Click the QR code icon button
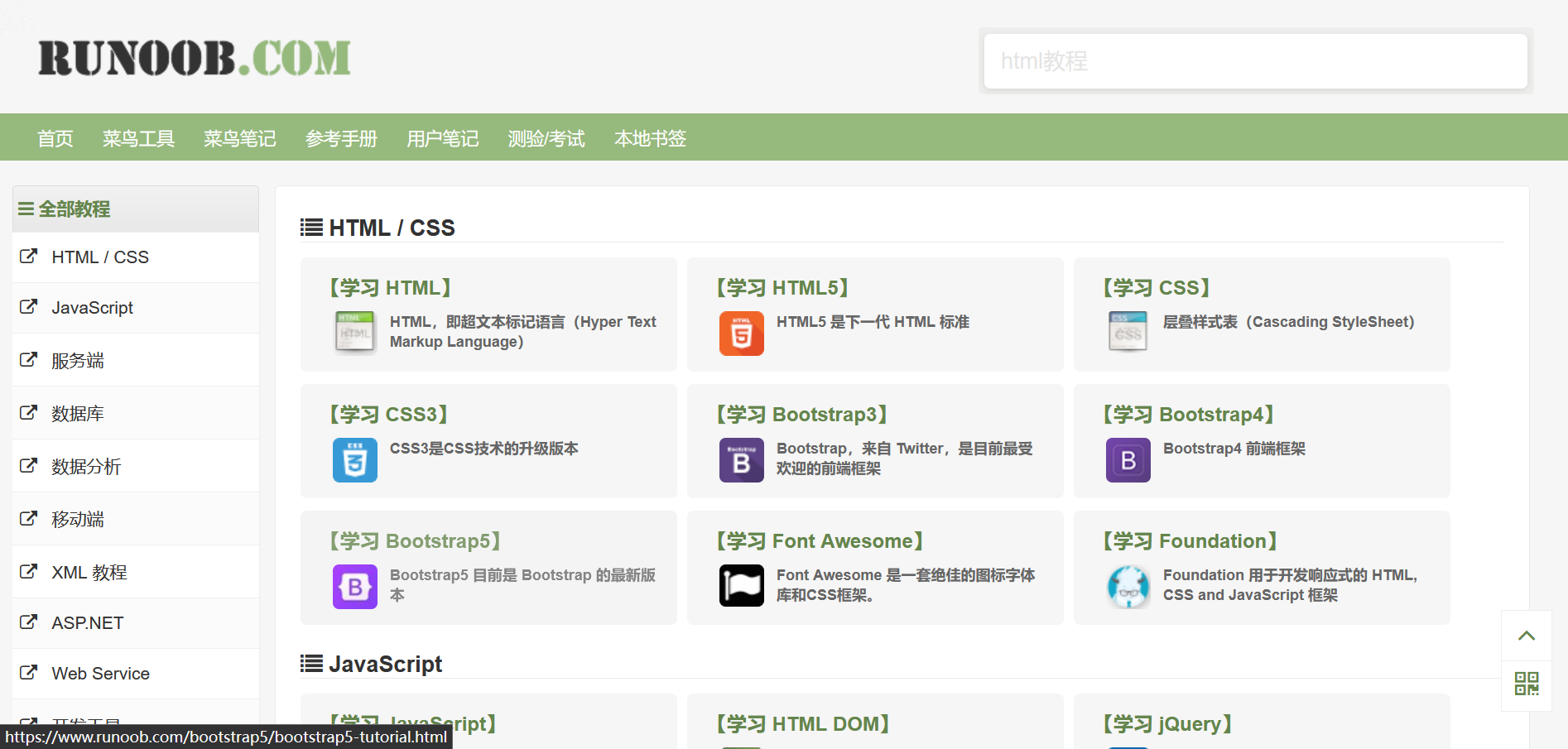1568x749 pixels. coord(1527,684)
